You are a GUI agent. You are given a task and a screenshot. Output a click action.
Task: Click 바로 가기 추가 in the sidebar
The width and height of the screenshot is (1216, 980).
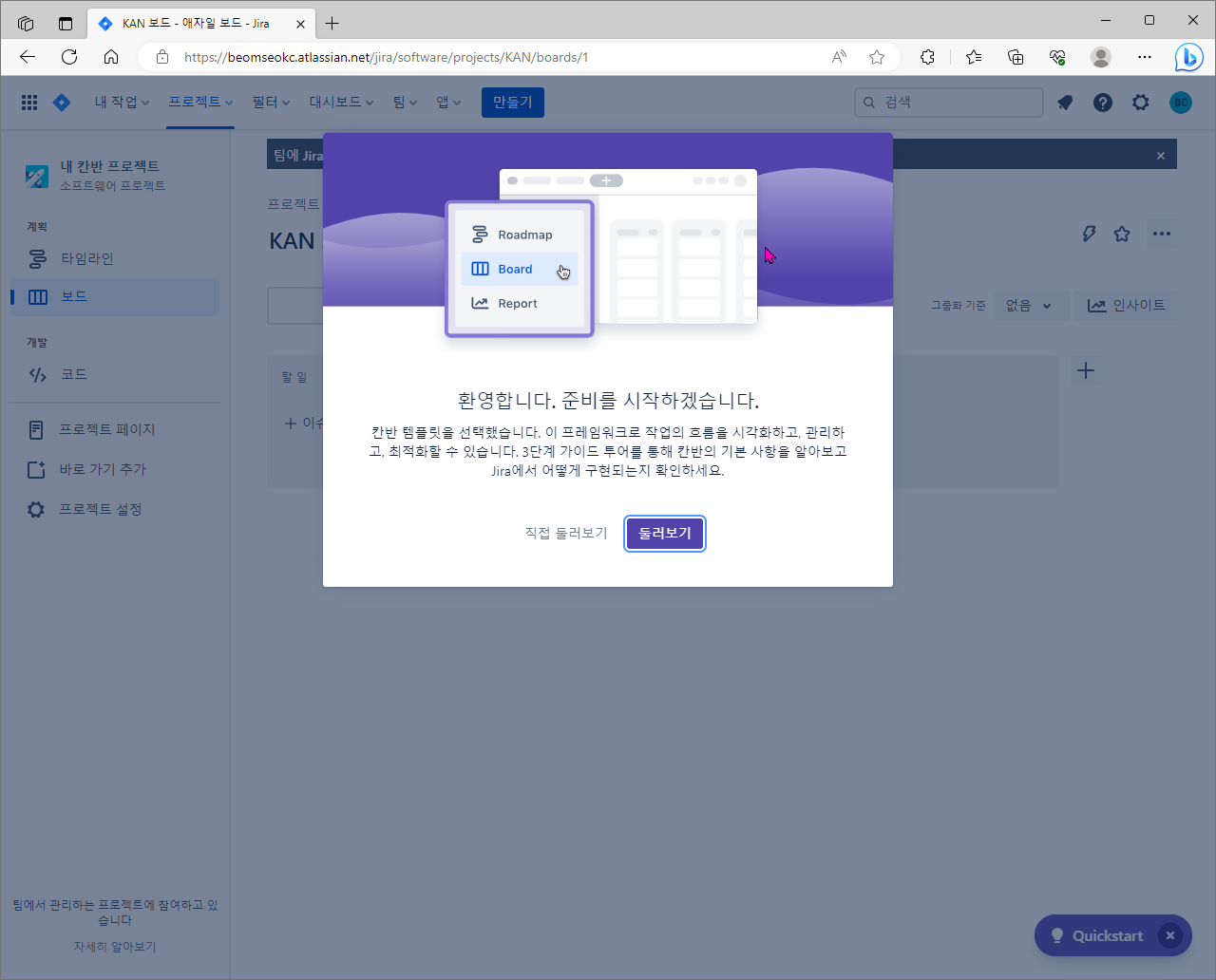(115, 470)
